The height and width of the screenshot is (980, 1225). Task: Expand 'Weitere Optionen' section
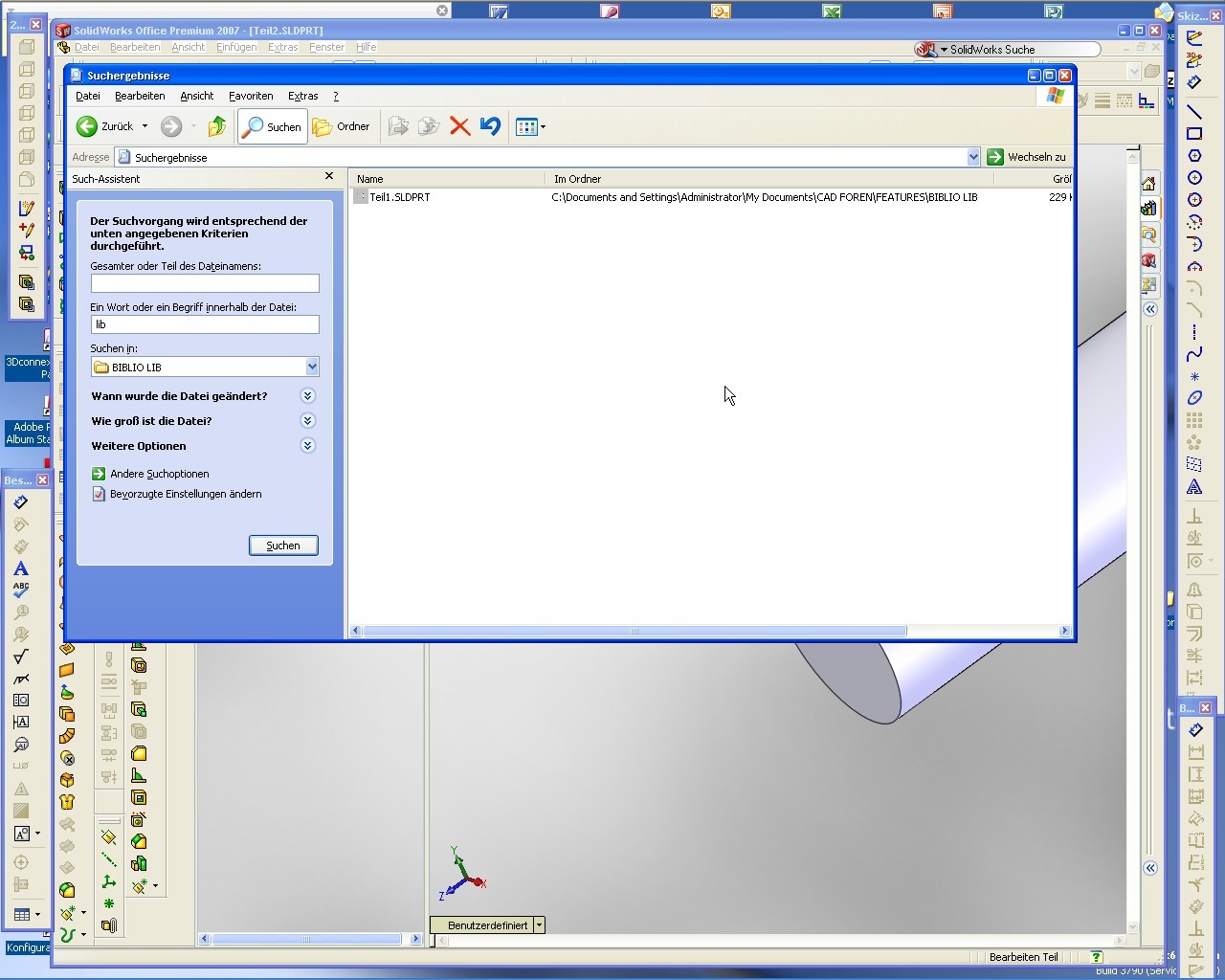click(307, 446)
